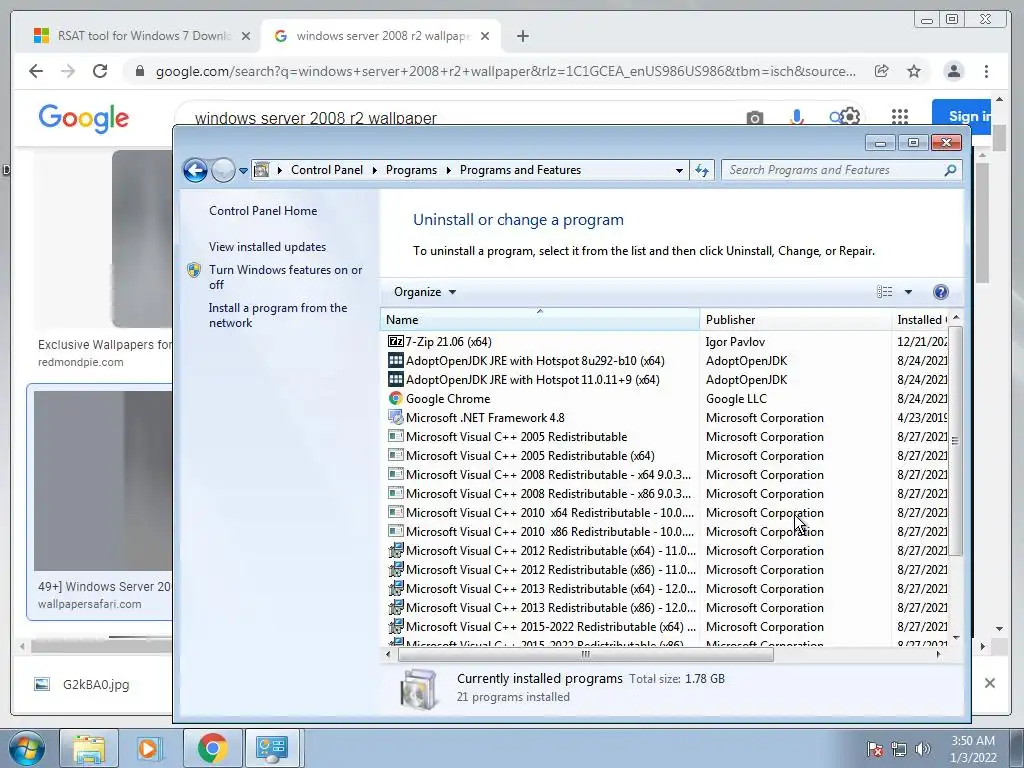Viewport: 1024px width, 768px height.
Task: Click scroll down arrow of program list
Action: tap(955, 637)
